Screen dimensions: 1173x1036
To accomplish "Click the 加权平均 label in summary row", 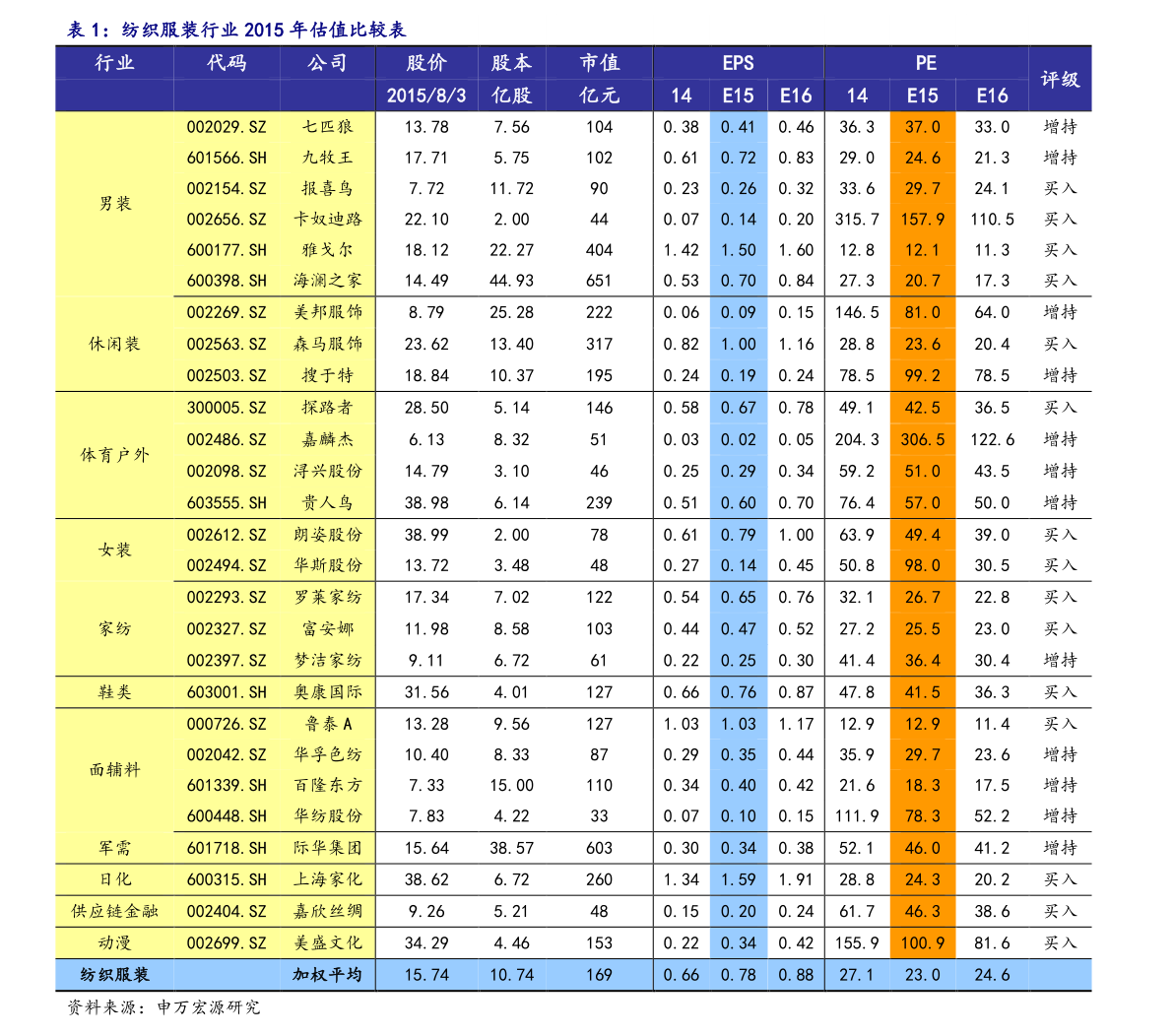I will (328, 975).
